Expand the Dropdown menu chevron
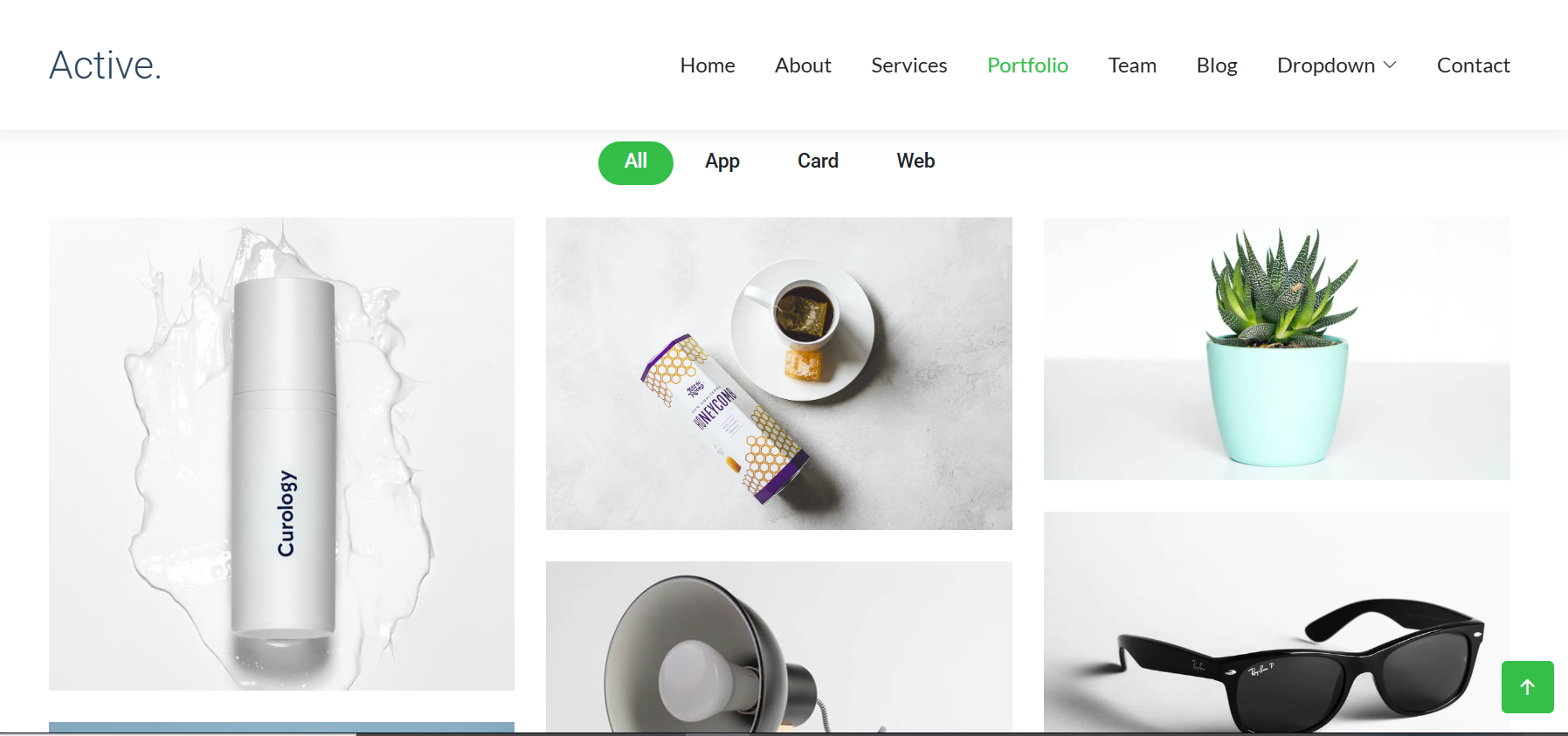Screen dimensions: 1568x736 pyautogui.click(x=1390, y=65)
